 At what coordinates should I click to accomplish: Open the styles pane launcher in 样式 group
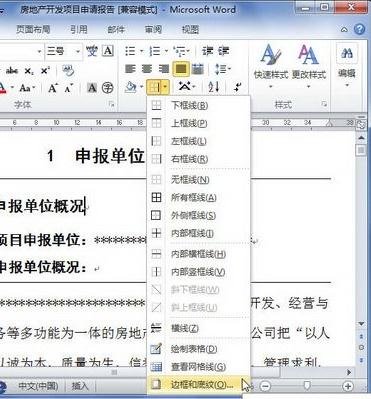324,105
